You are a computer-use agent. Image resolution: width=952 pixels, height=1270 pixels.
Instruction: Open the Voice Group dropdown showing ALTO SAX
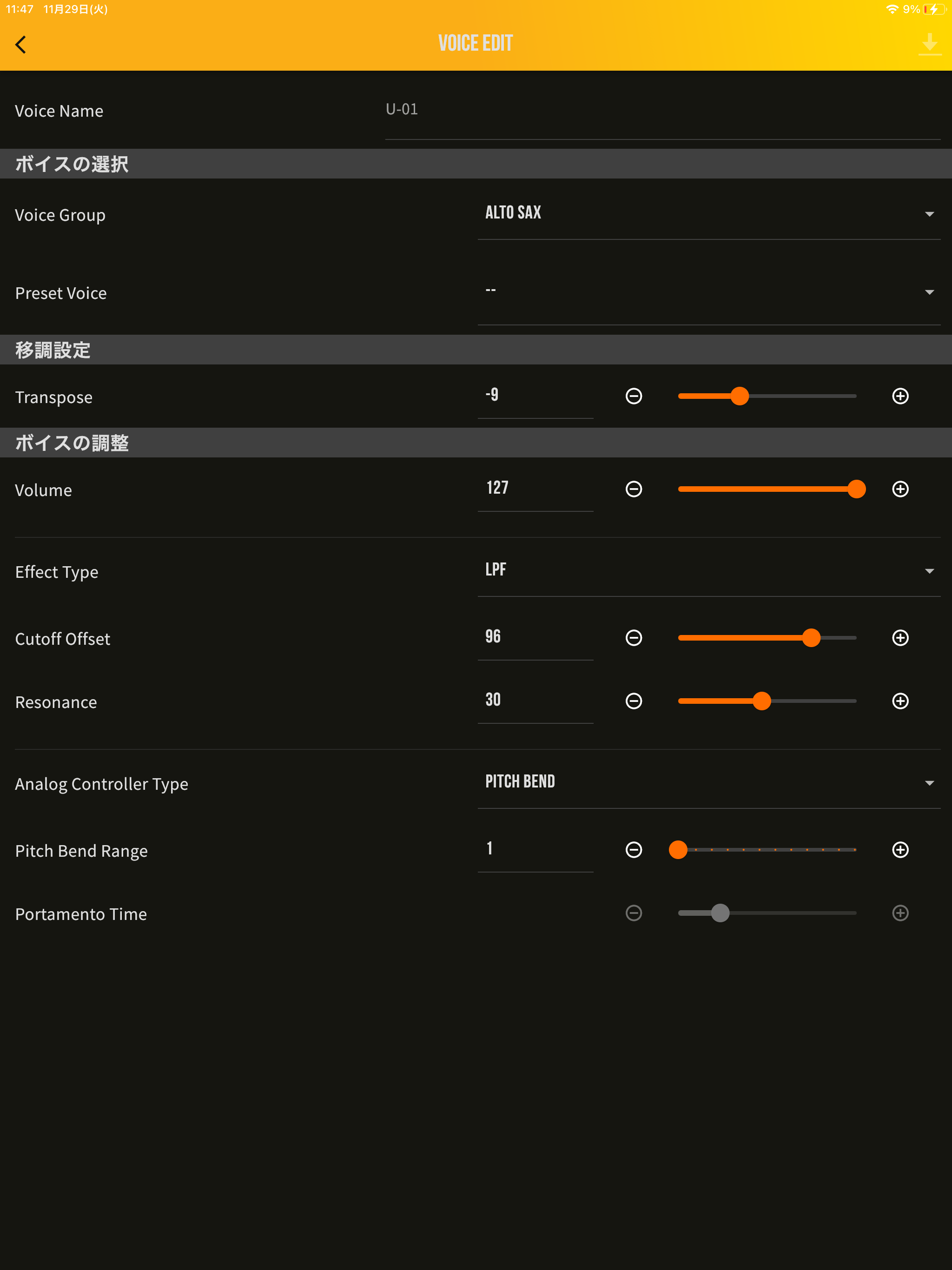(708, 213)
